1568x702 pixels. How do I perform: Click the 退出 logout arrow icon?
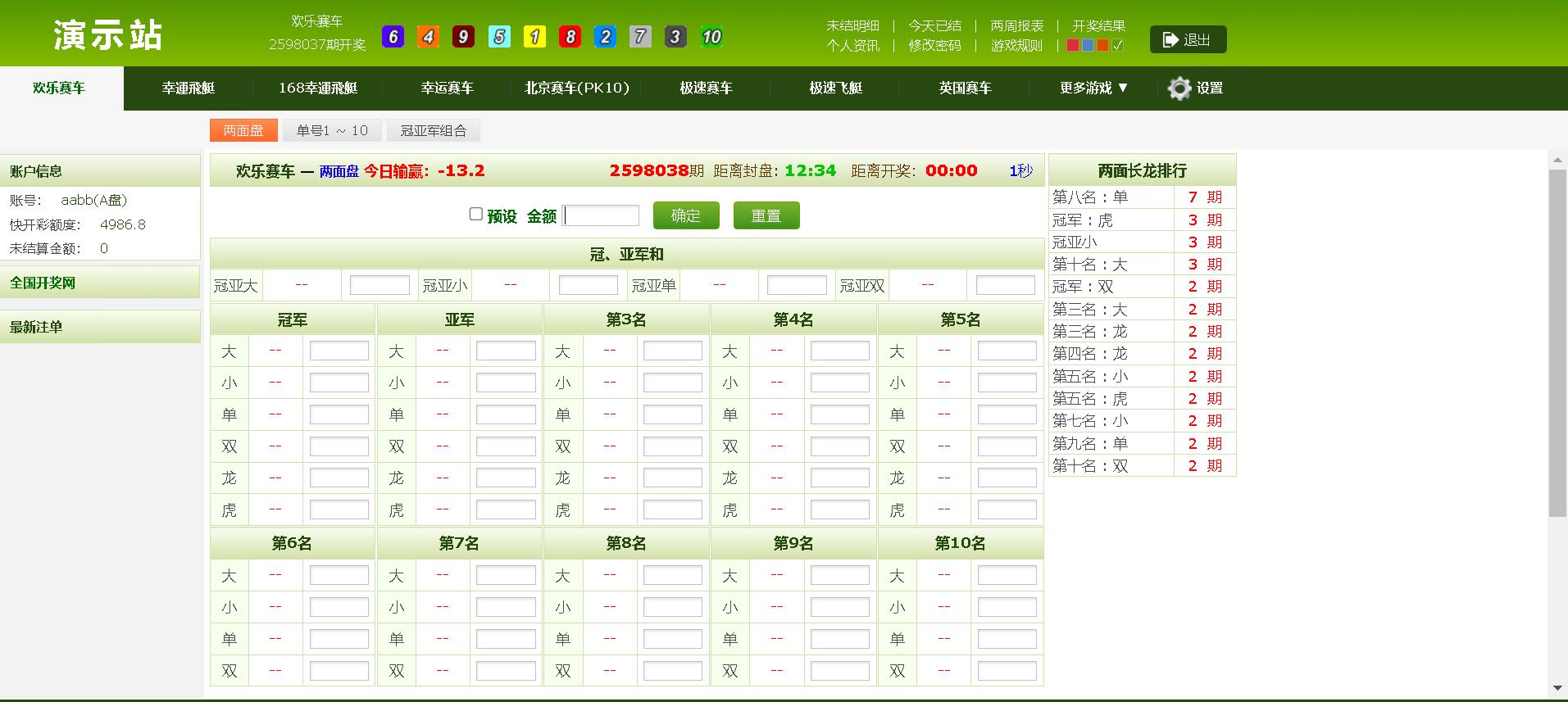click(1170, 39)
